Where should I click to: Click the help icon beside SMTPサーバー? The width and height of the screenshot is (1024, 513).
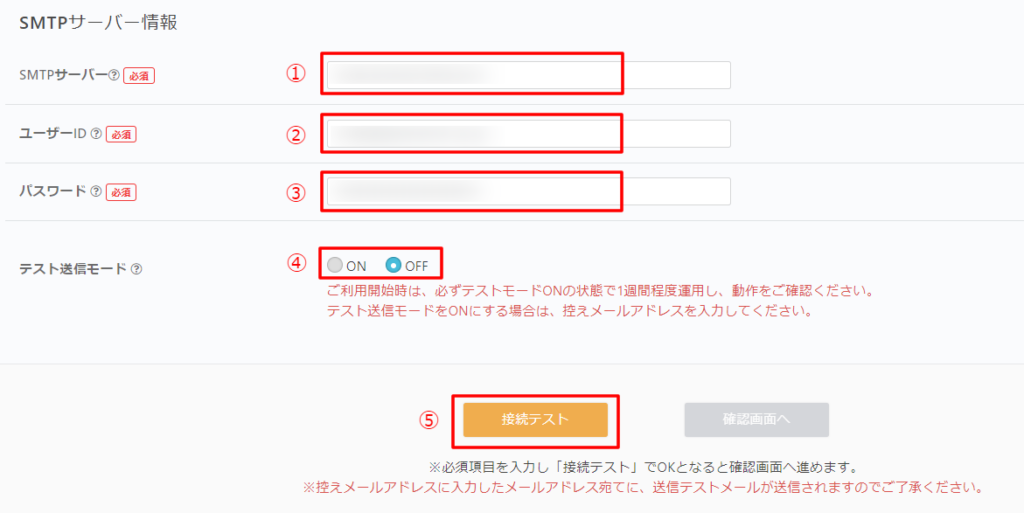pyautogui.click(x=114, y=75)
